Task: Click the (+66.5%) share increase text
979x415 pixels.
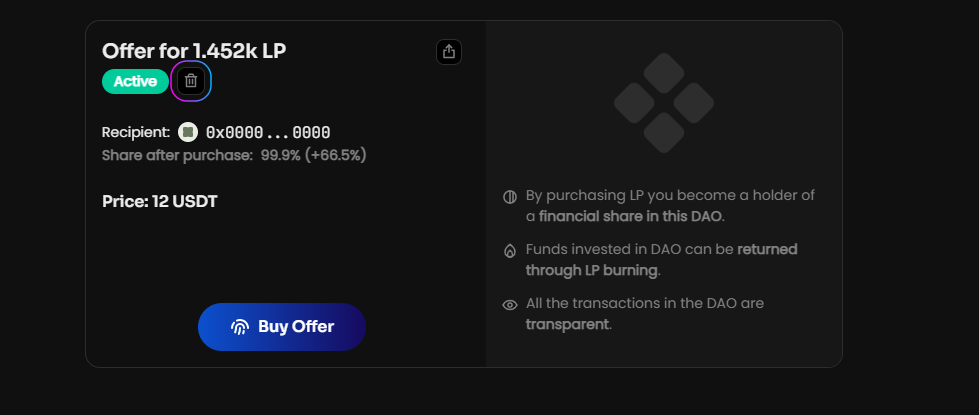Action: pyautogui.click(x=335, y=155)
